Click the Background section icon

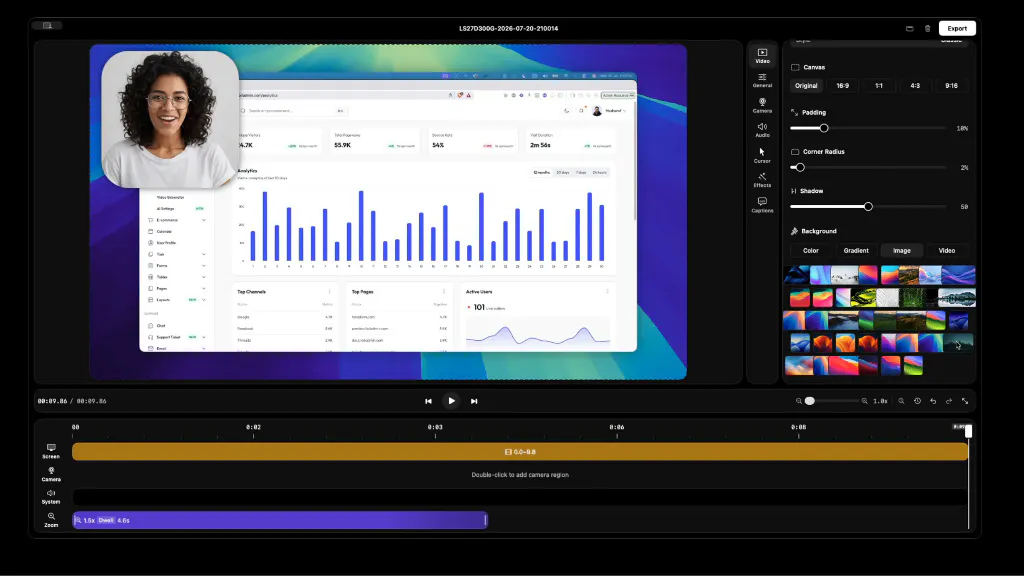(794, 231)
